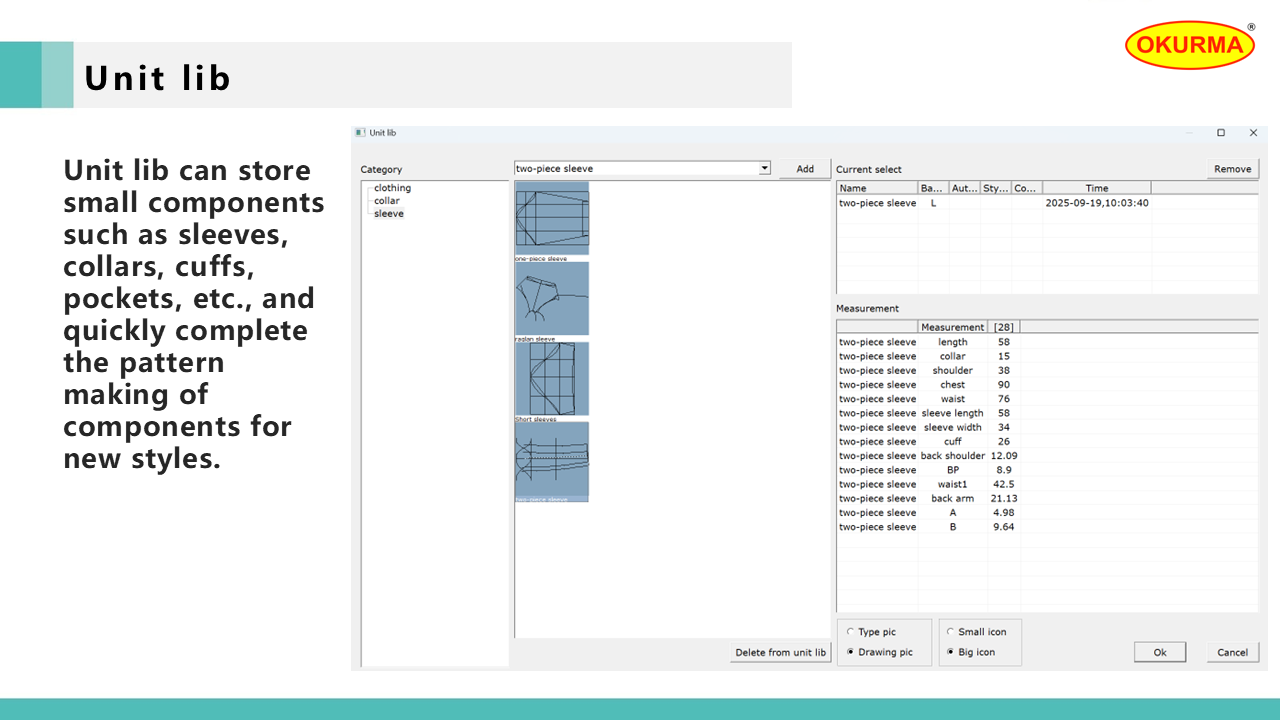Enable the Small icon radio option

coord(950,632)
